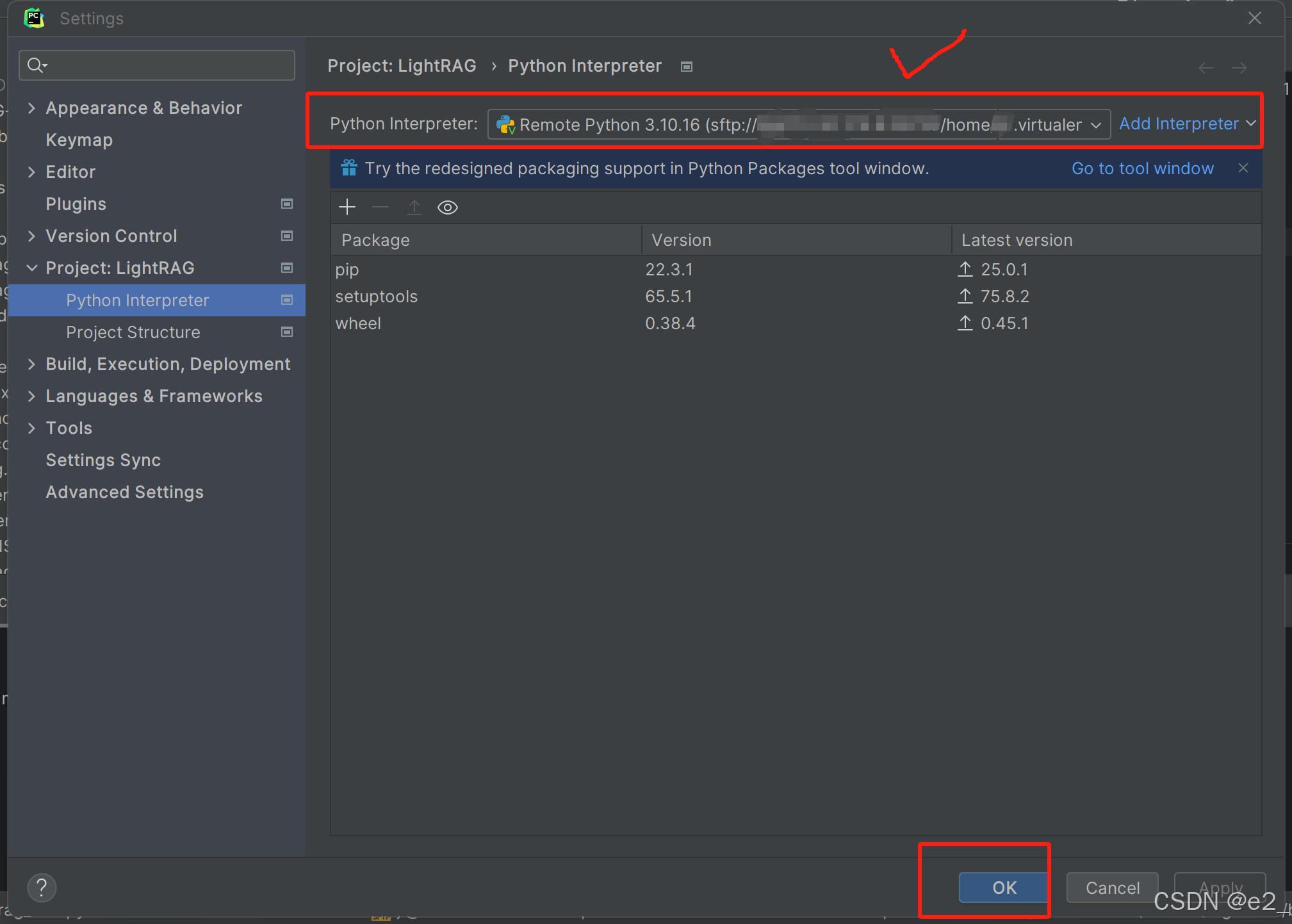This screenshot has width=1292, height=924.
Task: Remove the selected package (minus icon)
Action: point(380,207)
